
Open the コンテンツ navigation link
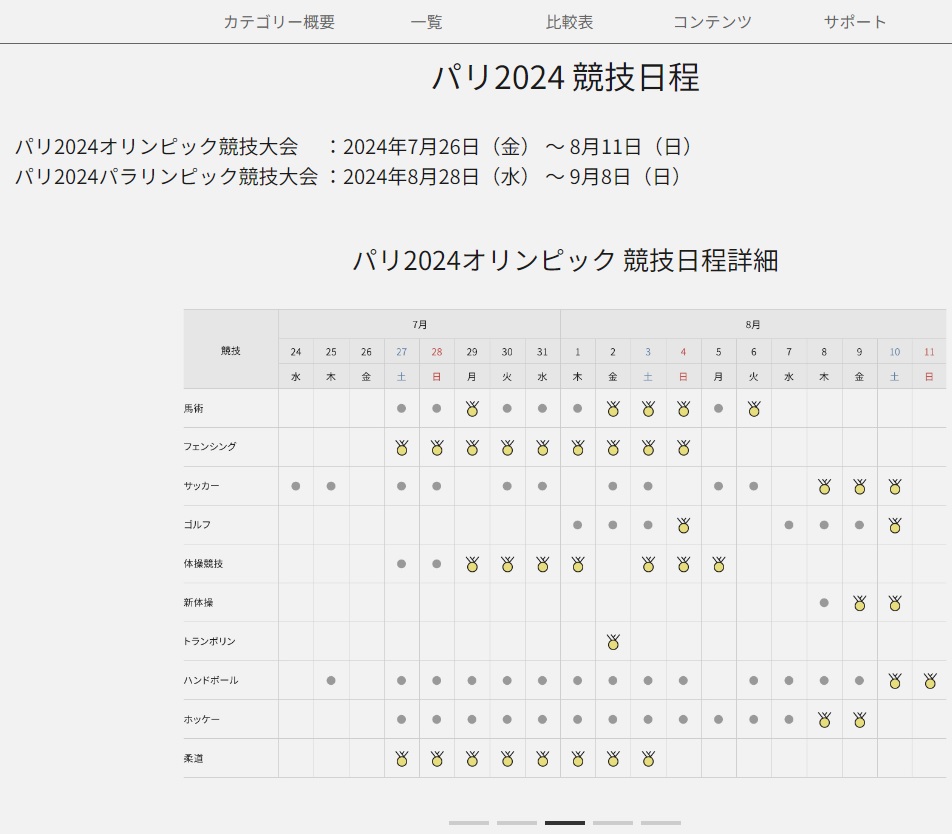tap(712, 22)
